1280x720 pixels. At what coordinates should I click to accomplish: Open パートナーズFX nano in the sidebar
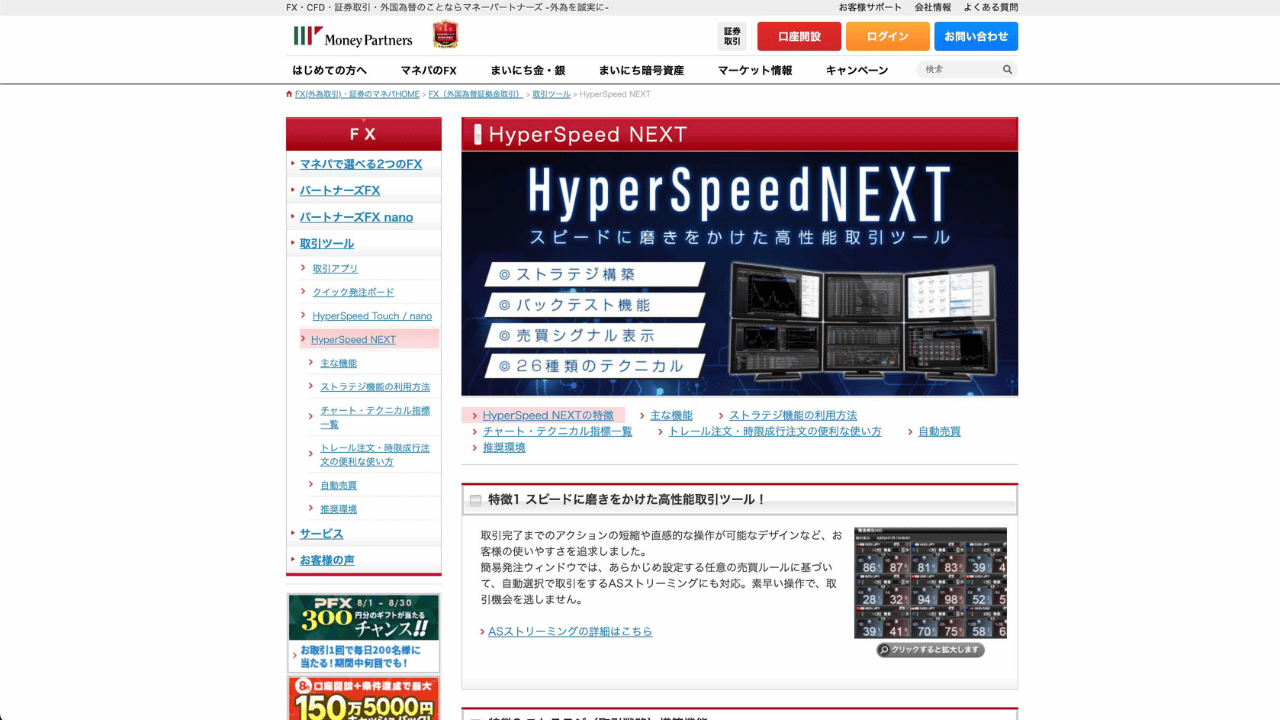point(356,217)
